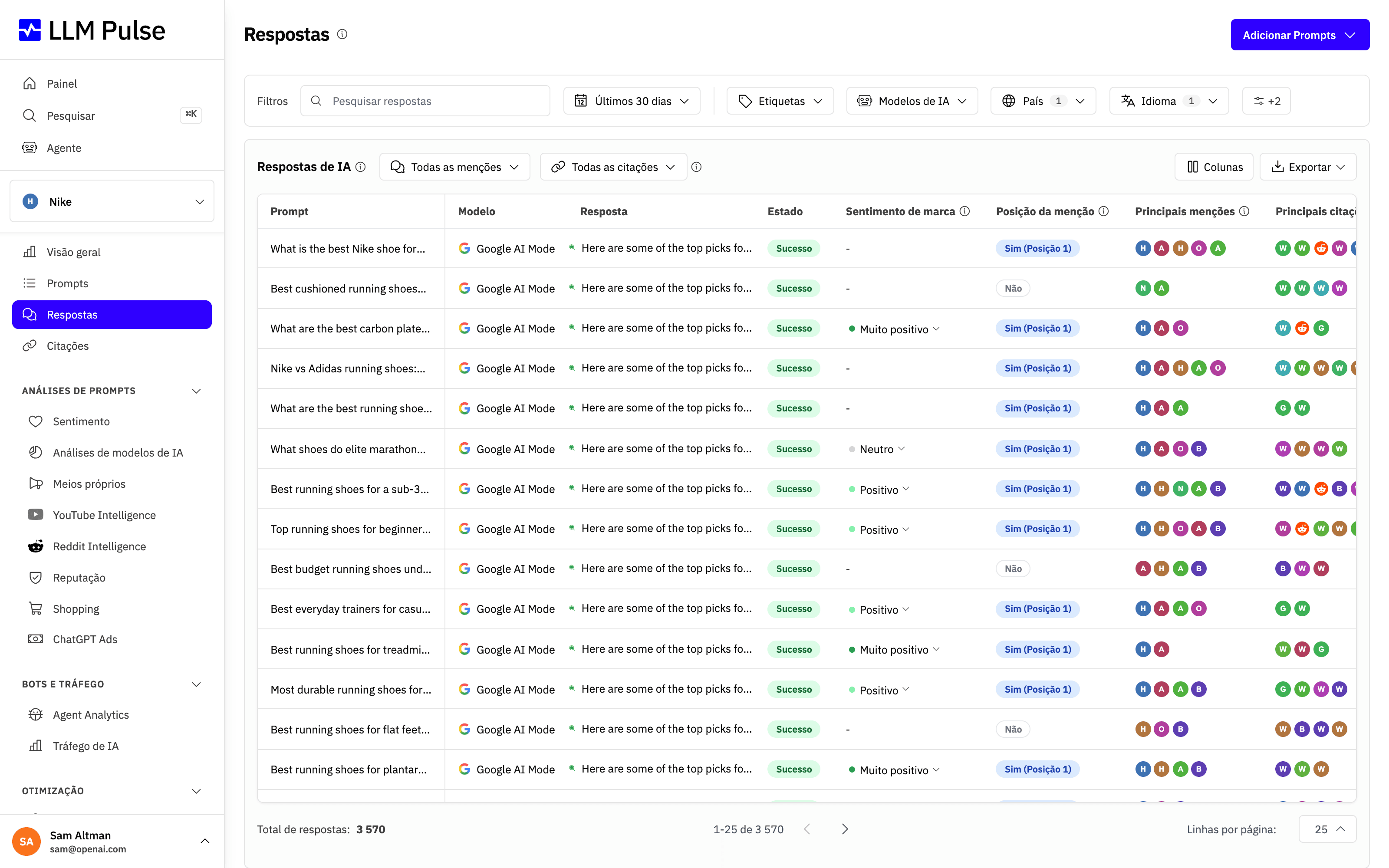
Task: Open the Reddit Intelligence section
Action: 99,546
